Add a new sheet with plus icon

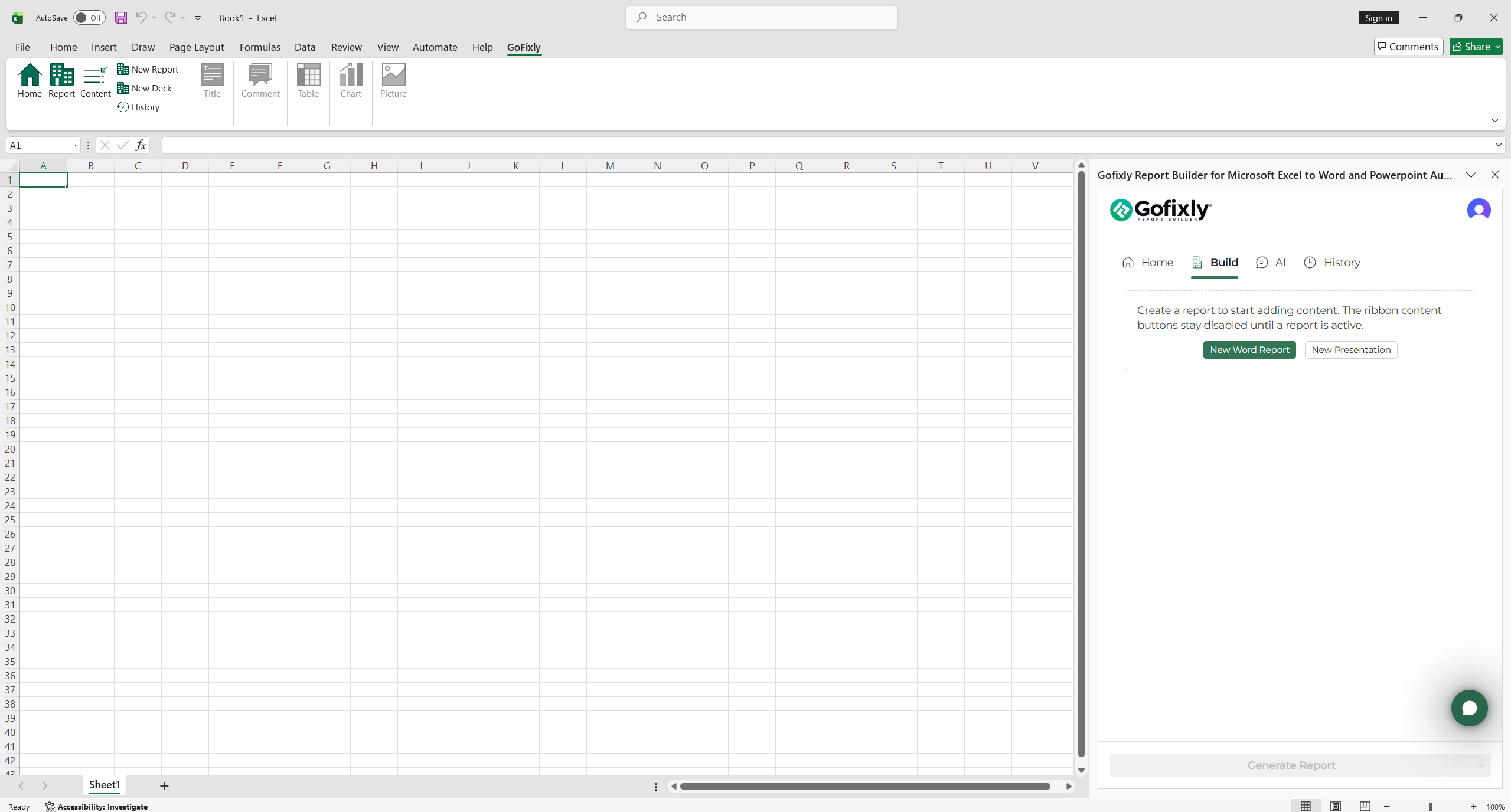(164, 786)
